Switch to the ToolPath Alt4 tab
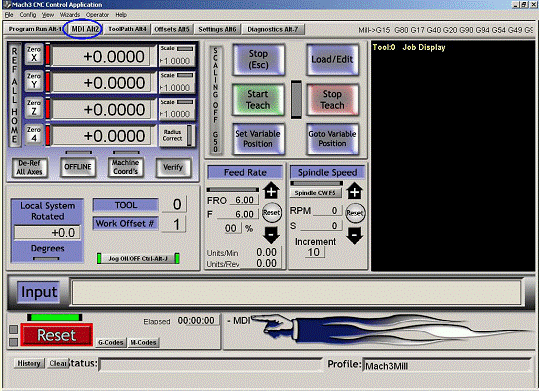Screen dimensions: 539x391 [x=127, y=29]
